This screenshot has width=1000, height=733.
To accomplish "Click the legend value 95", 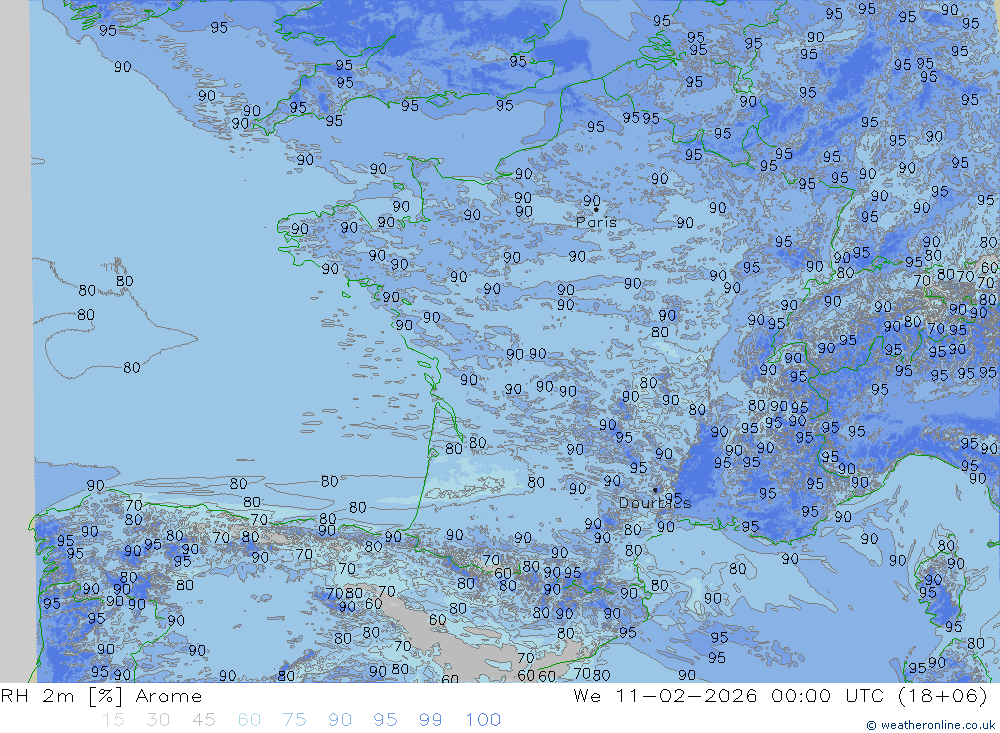I will point(385,720).
